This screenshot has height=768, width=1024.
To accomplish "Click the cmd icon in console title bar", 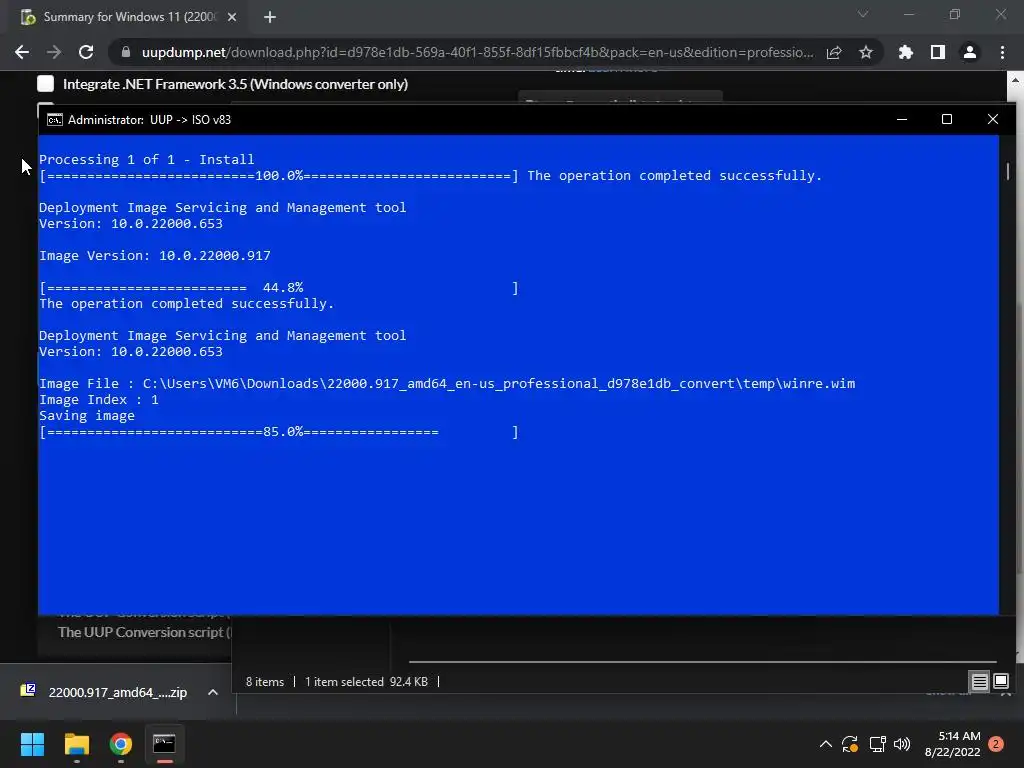I will point(55,120).
